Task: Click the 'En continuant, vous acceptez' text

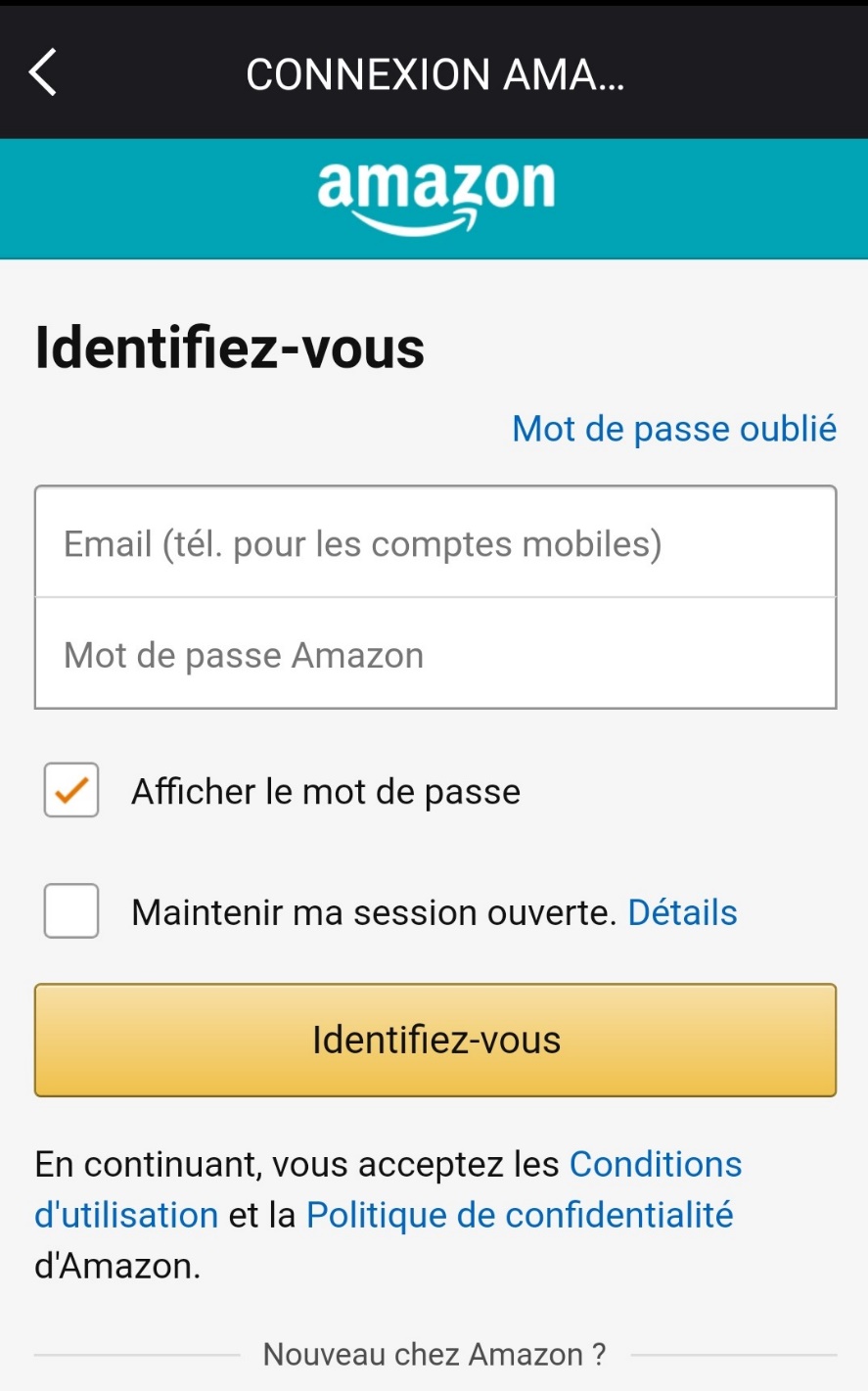Action: [294, 1165]
